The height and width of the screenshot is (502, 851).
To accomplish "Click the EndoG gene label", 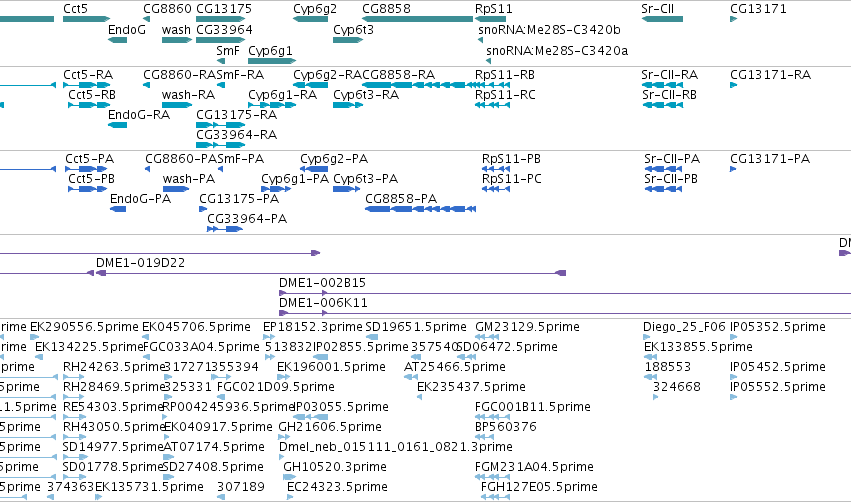I will [126, 30].
